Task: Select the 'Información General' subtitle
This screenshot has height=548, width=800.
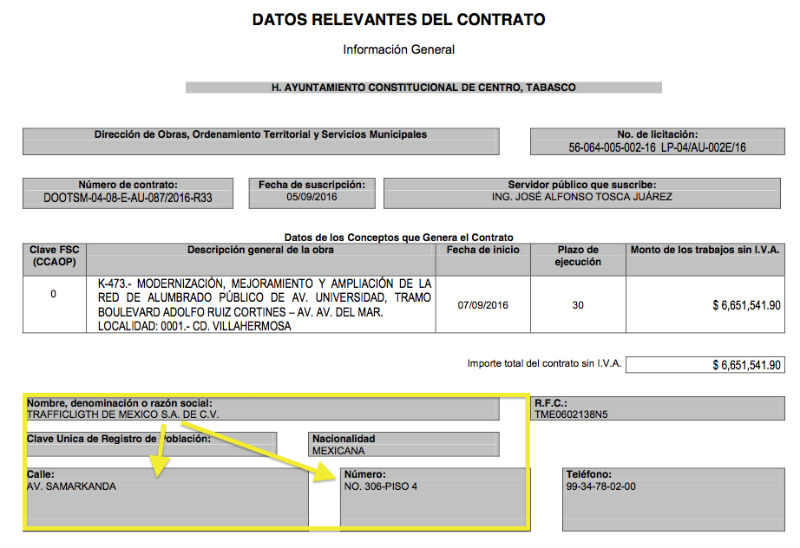Action: 398,49
